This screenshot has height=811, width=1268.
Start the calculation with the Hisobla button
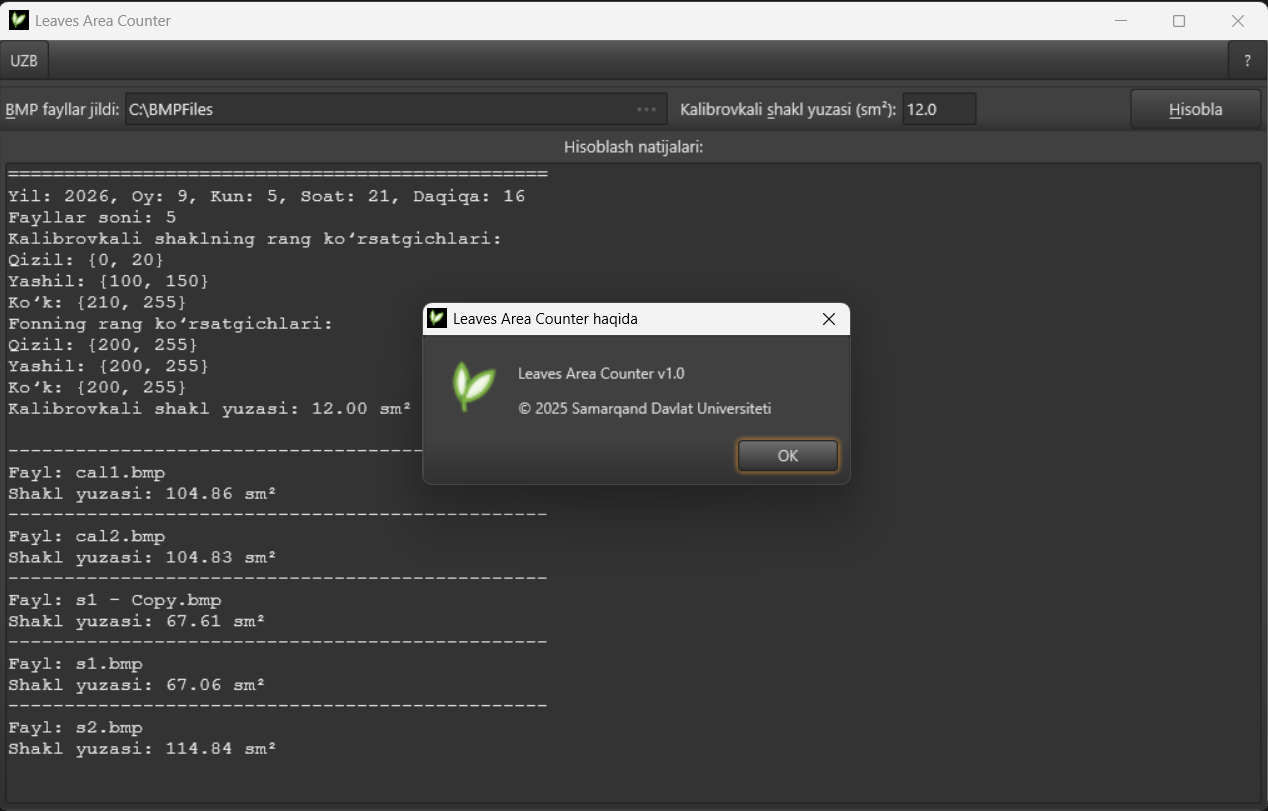tap(1196, 109)
